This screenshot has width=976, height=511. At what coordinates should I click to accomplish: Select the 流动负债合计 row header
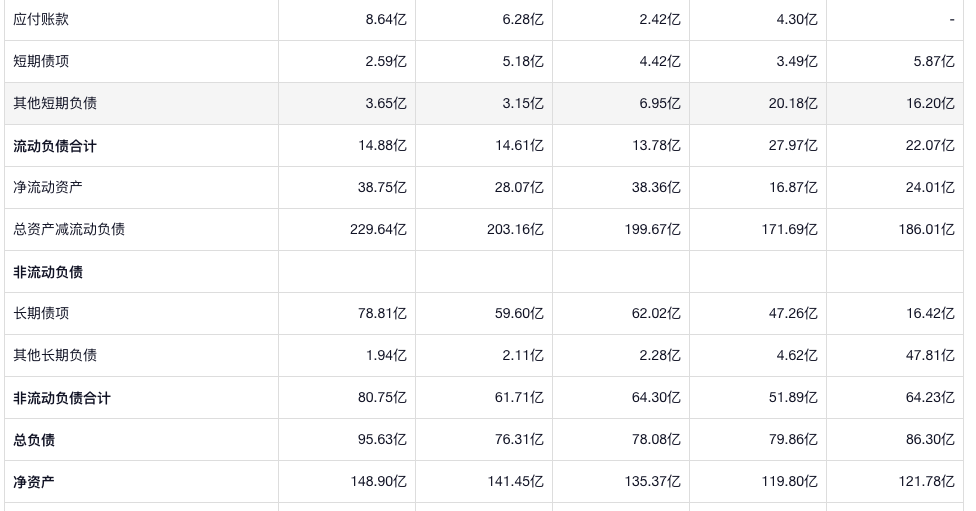tap(55, 146)
